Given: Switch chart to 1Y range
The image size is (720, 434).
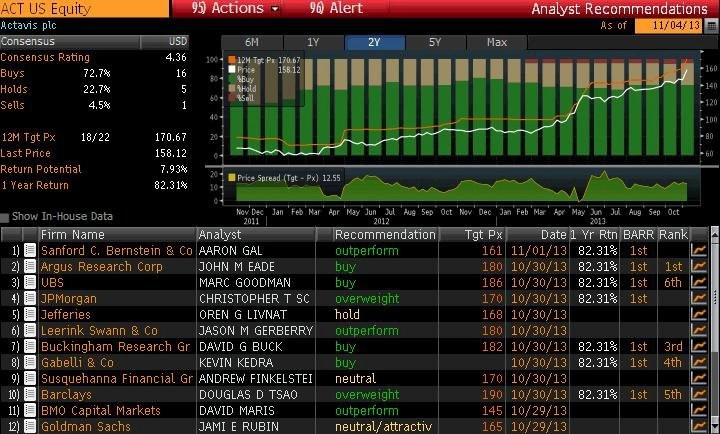Looking at the screenshot, I should tap(313, 42).
